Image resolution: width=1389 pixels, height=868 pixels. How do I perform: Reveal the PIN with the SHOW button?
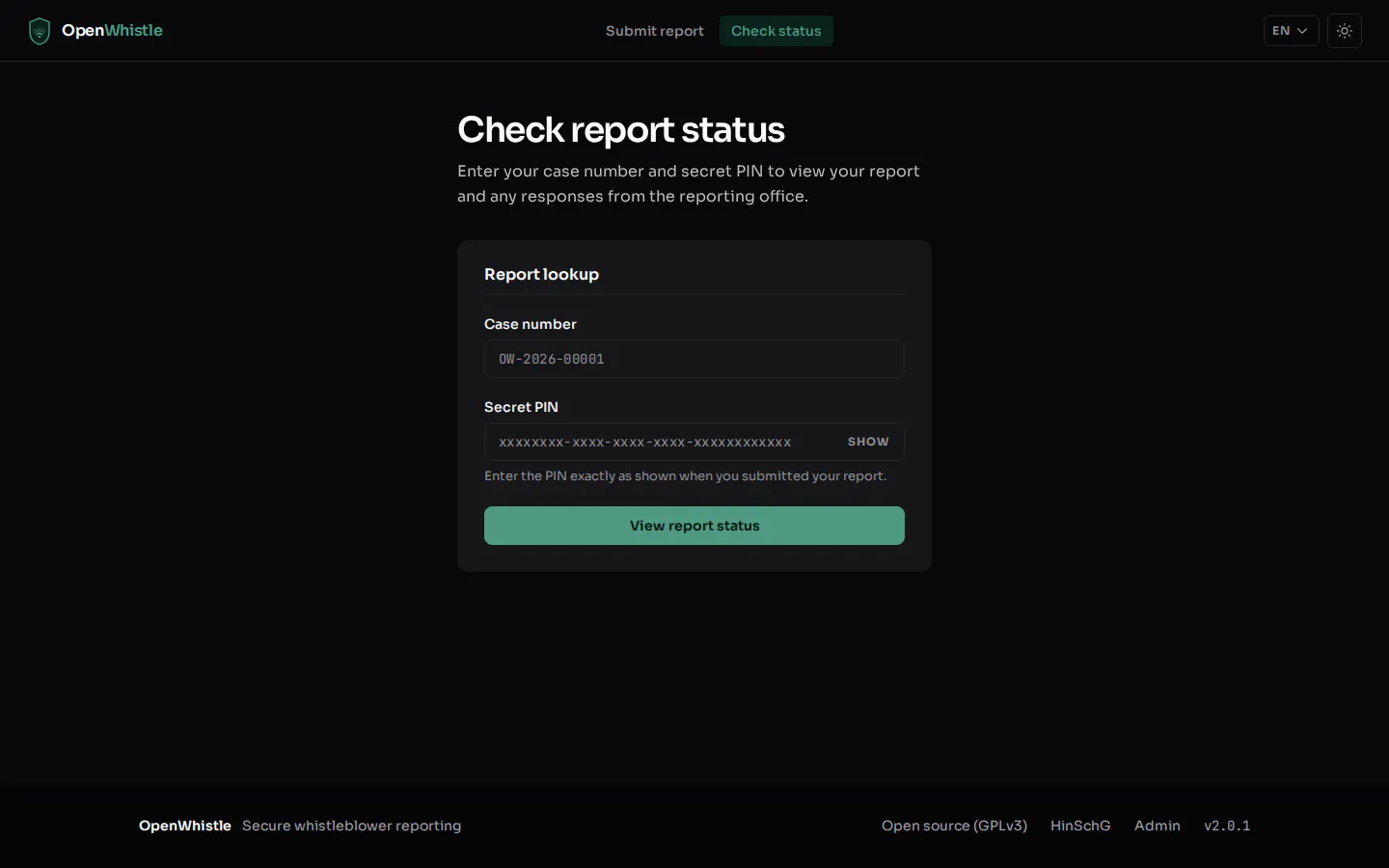tap(868, 442)
